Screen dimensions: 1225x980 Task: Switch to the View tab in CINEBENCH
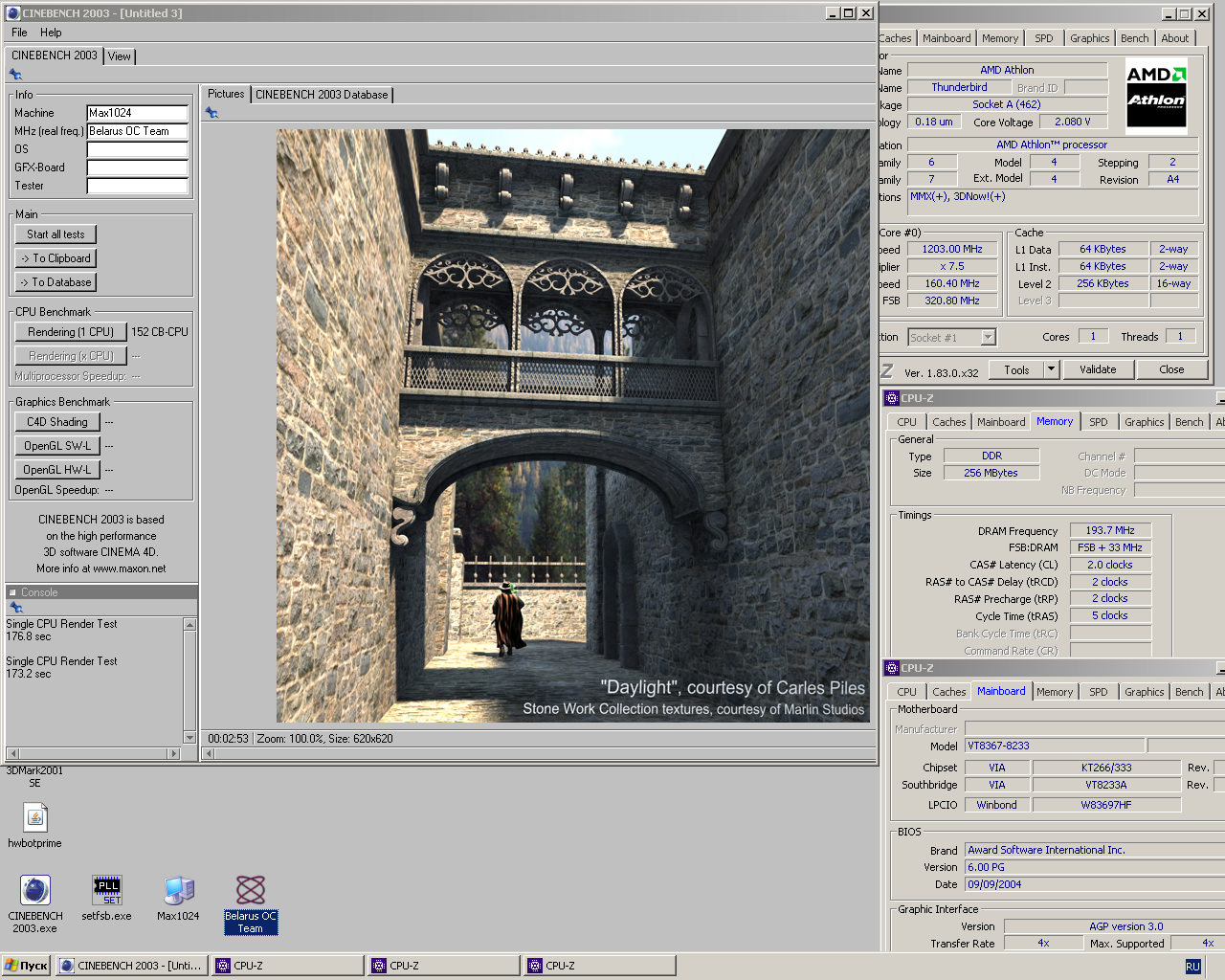[120, 56]
